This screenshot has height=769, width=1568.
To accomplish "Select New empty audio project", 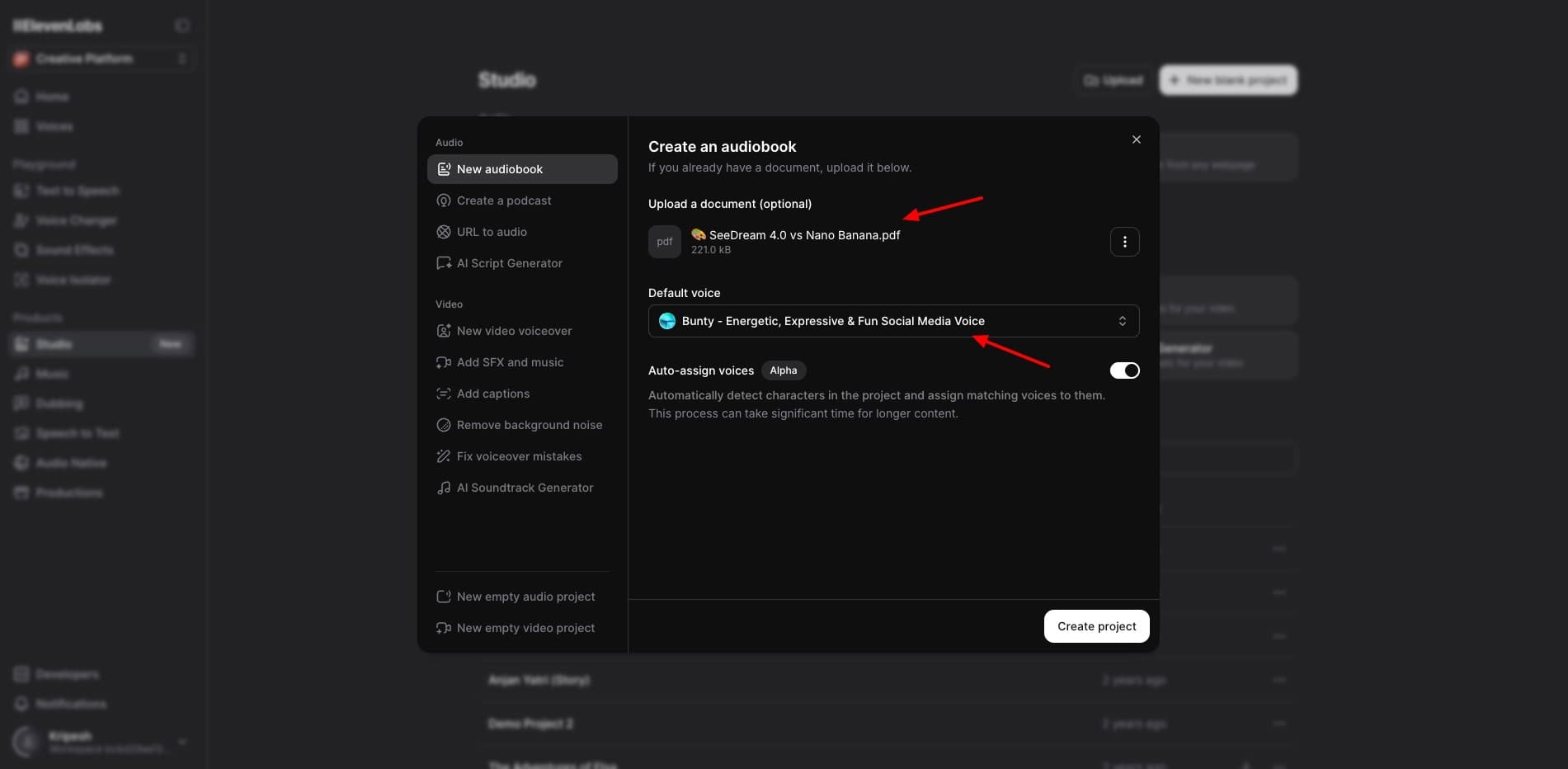I will click(525, 597).
